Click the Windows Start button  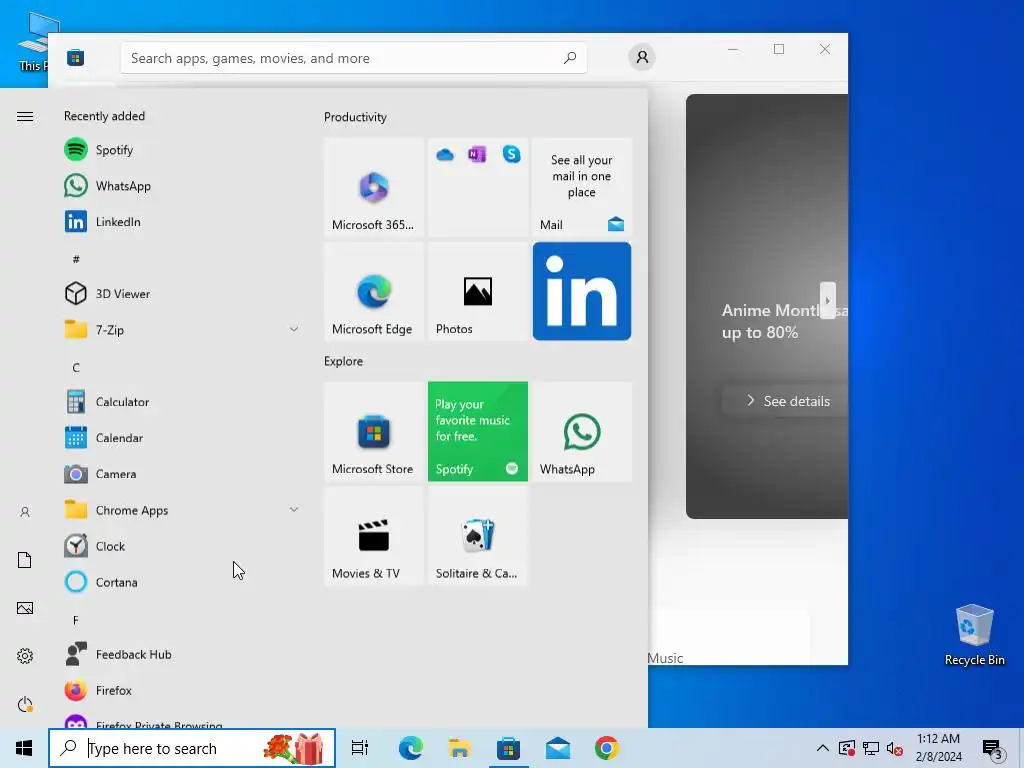click(24, 748)
